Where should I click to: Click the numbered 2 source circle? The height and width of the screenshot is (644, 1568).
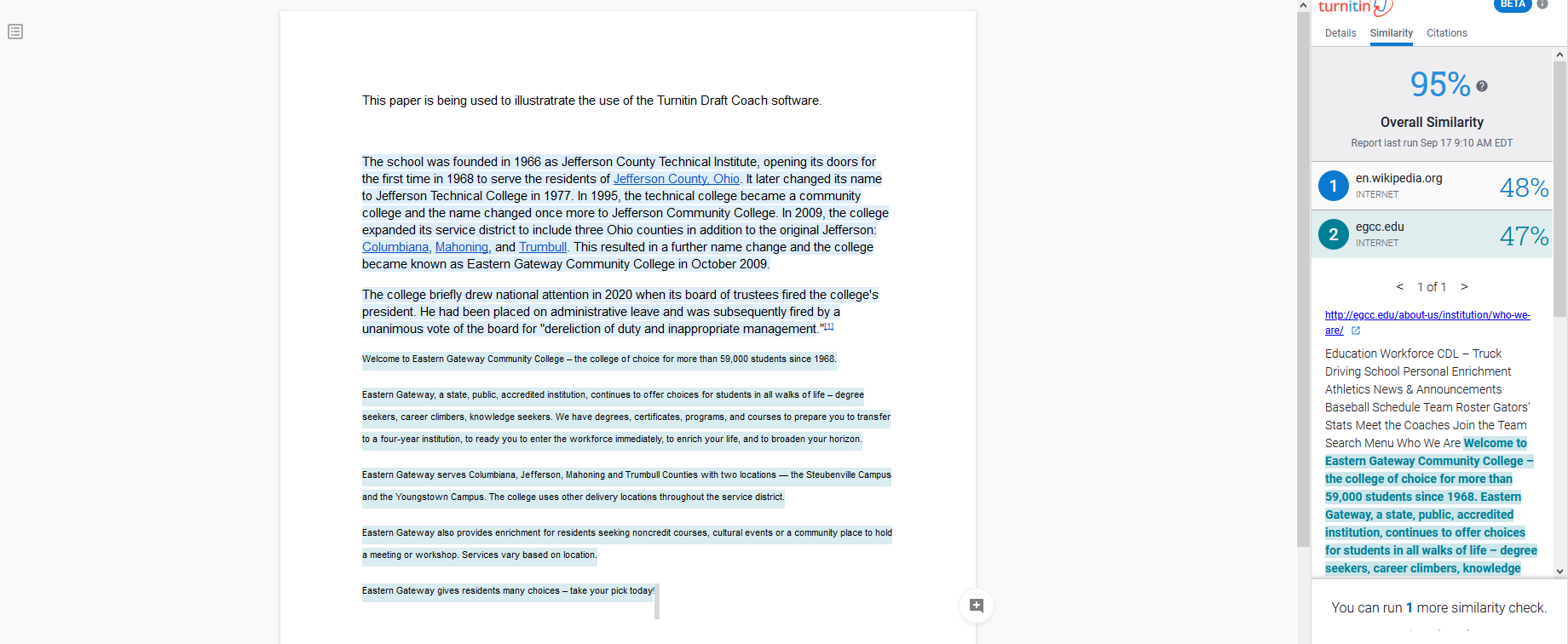point(1334,234)
